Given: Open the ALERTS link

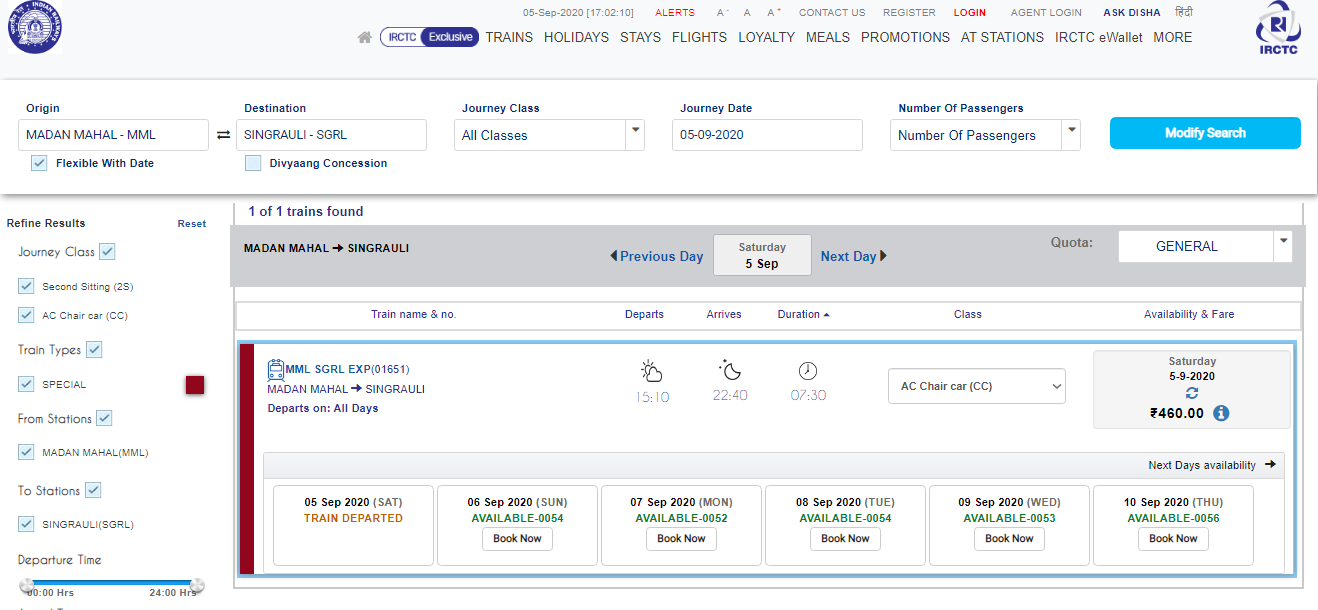Looking at the screenshot, I should tap(675, 13).
